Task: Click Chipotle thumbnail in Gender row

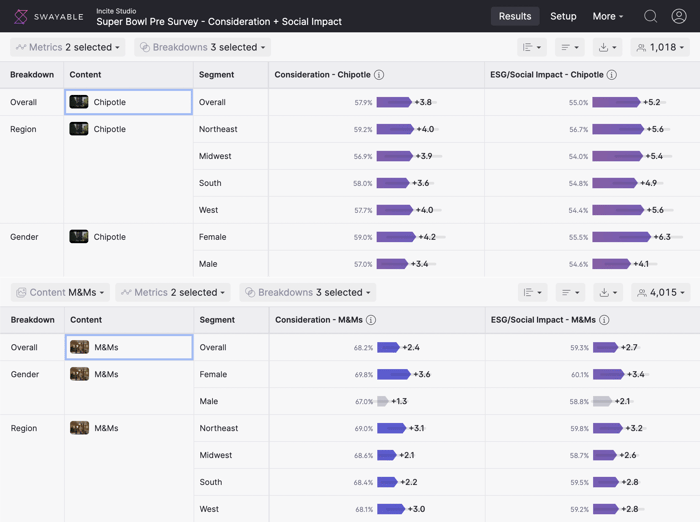Action: pyautogui.click(x=79, y=237)
